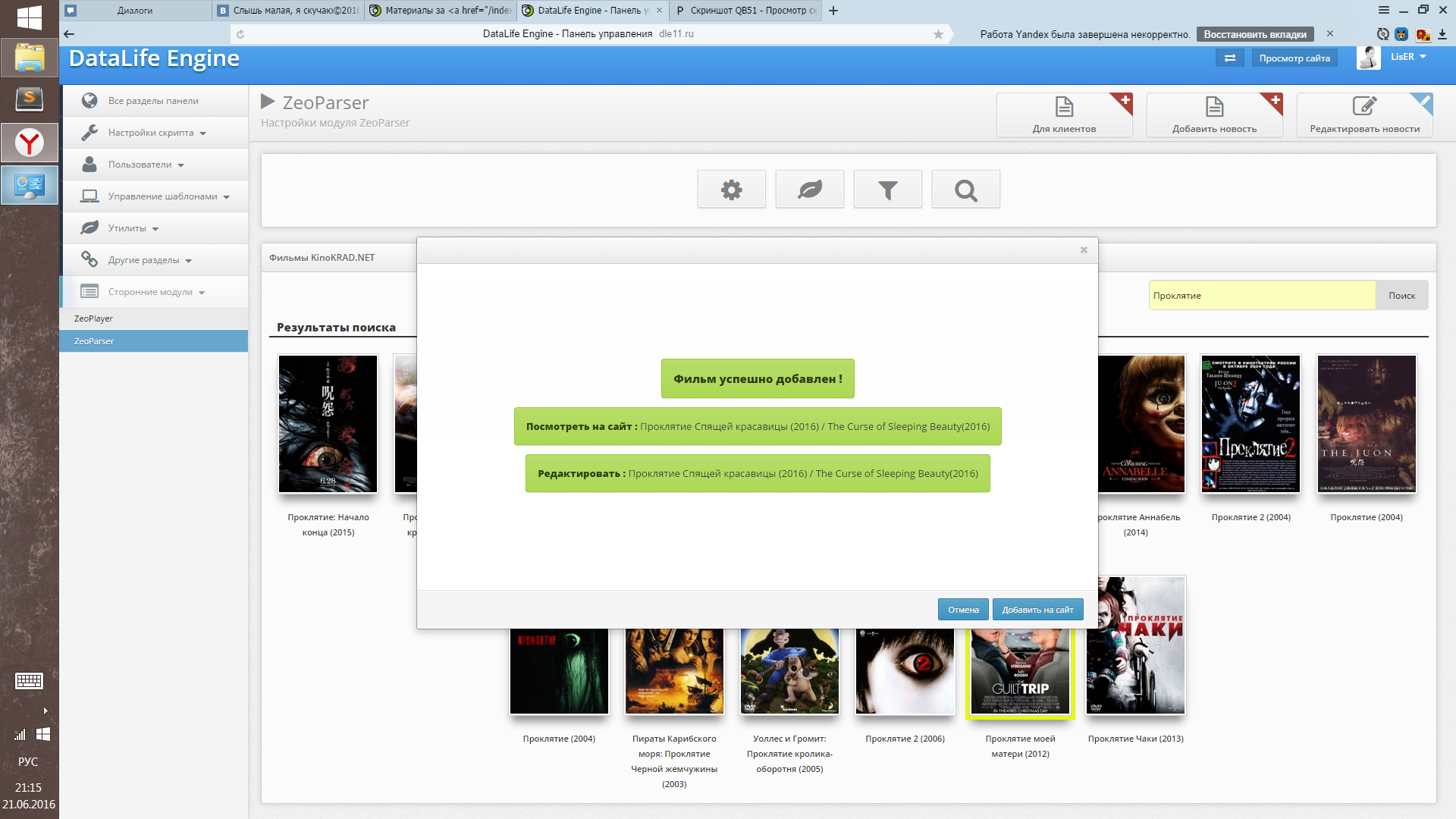1456x819 pixels.
Task: Select ZeoPlayer module in sidebar
Action: coord(154,318)
